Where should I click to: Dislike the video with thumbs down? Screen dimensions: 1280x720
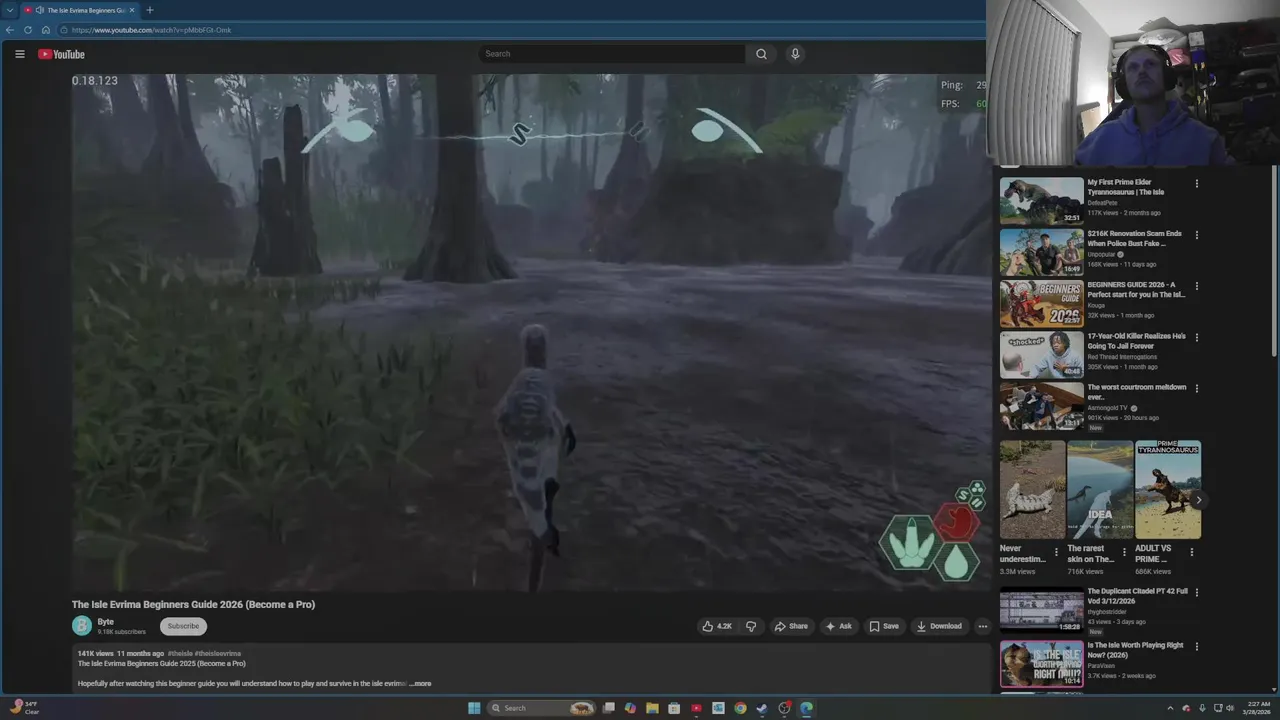tap(751, 626)
